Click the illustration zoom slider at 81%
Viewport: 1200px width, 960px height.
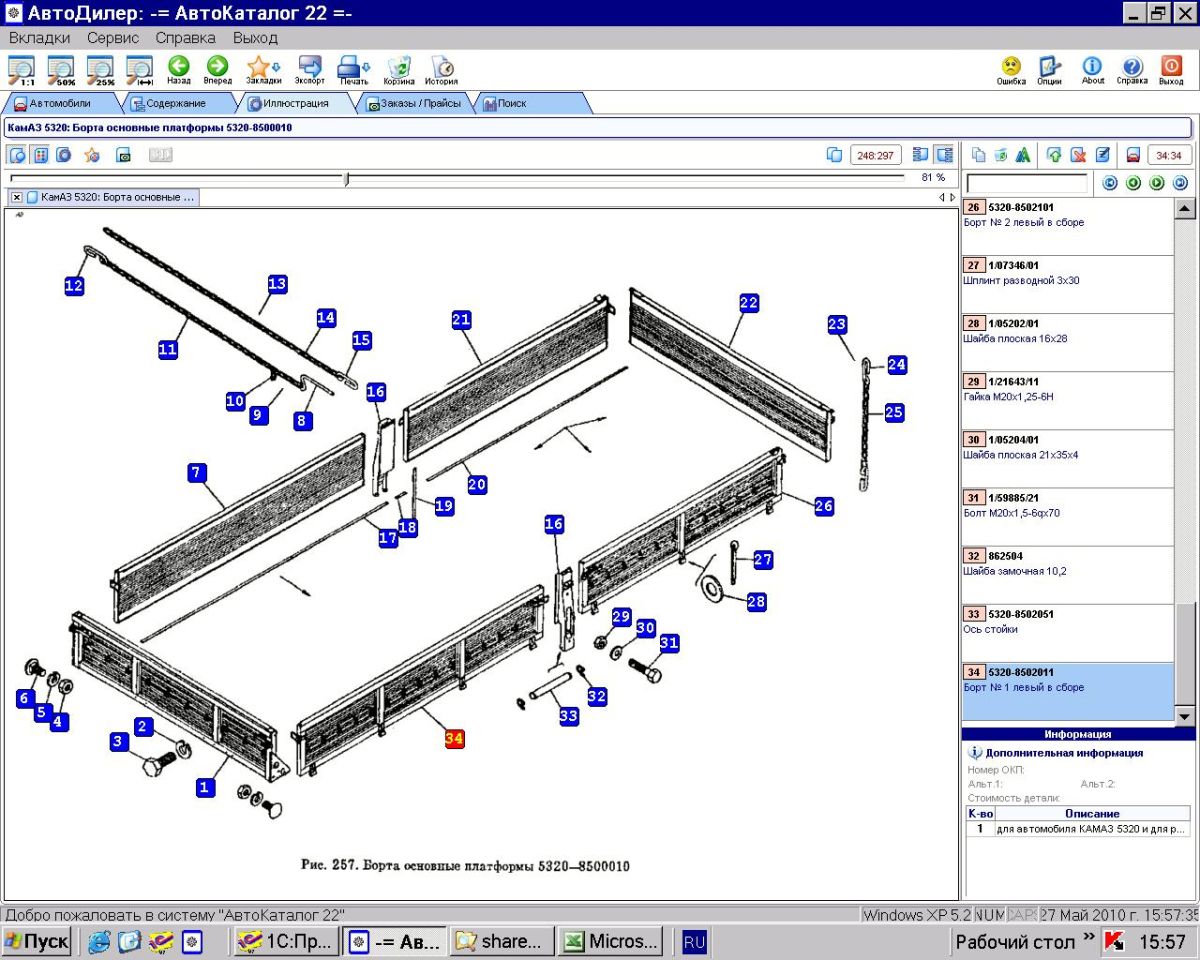[346, 178]
